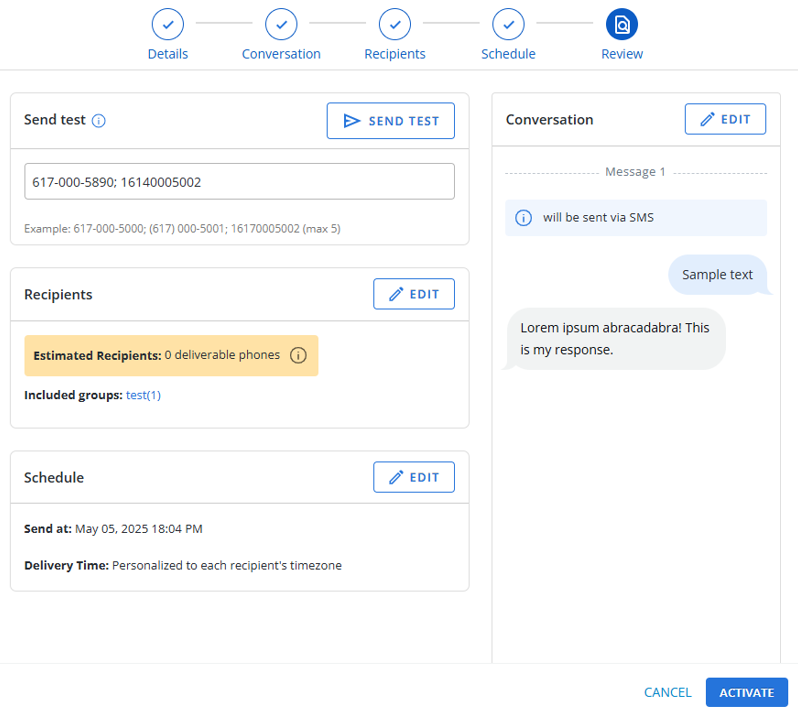The width and height of the screenshot is (798, 713).
Task: Click the info icon beside Send test
Action: coord(99,121)
